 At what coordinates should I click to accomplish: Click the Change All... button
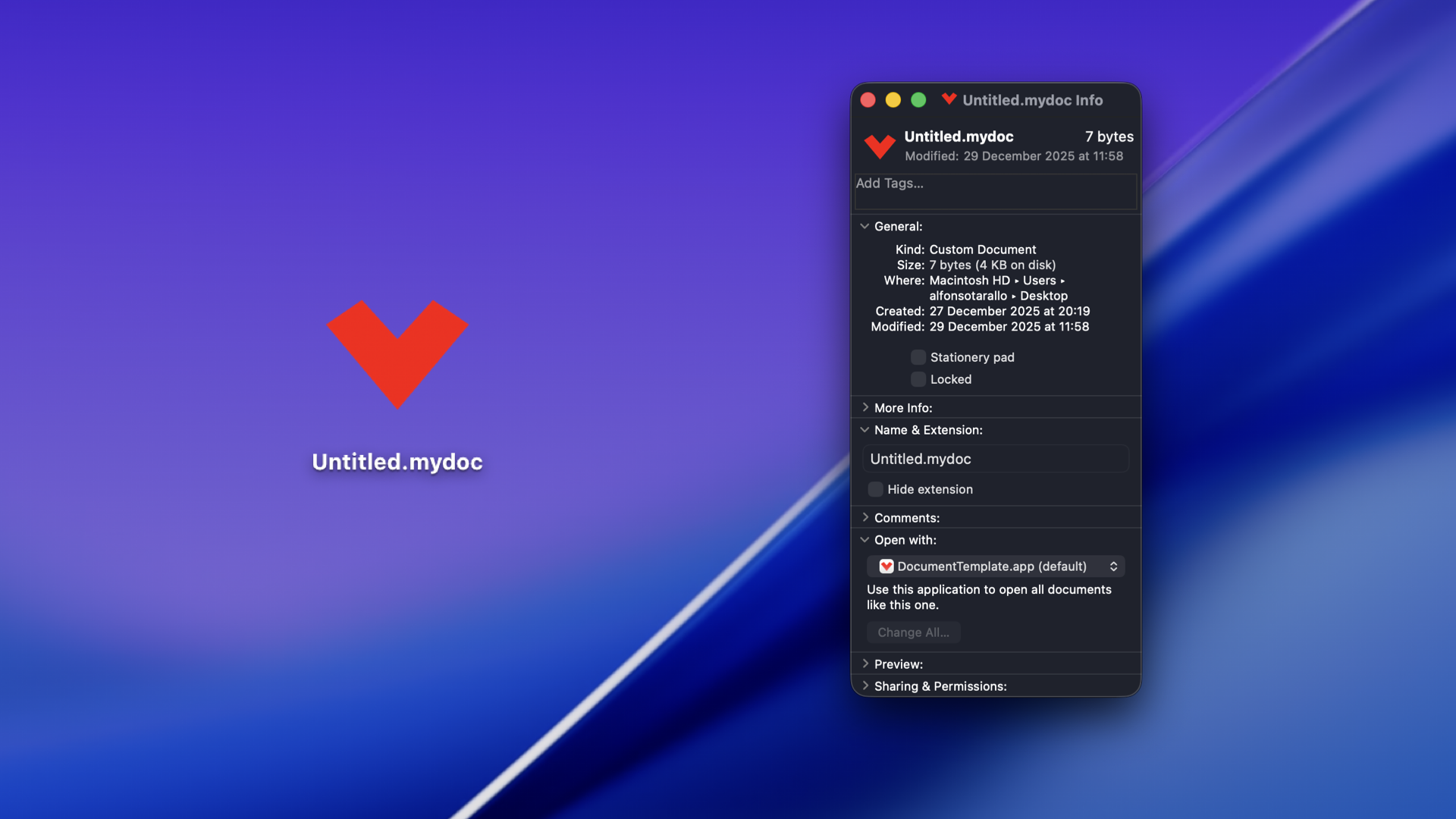[913, 632]
